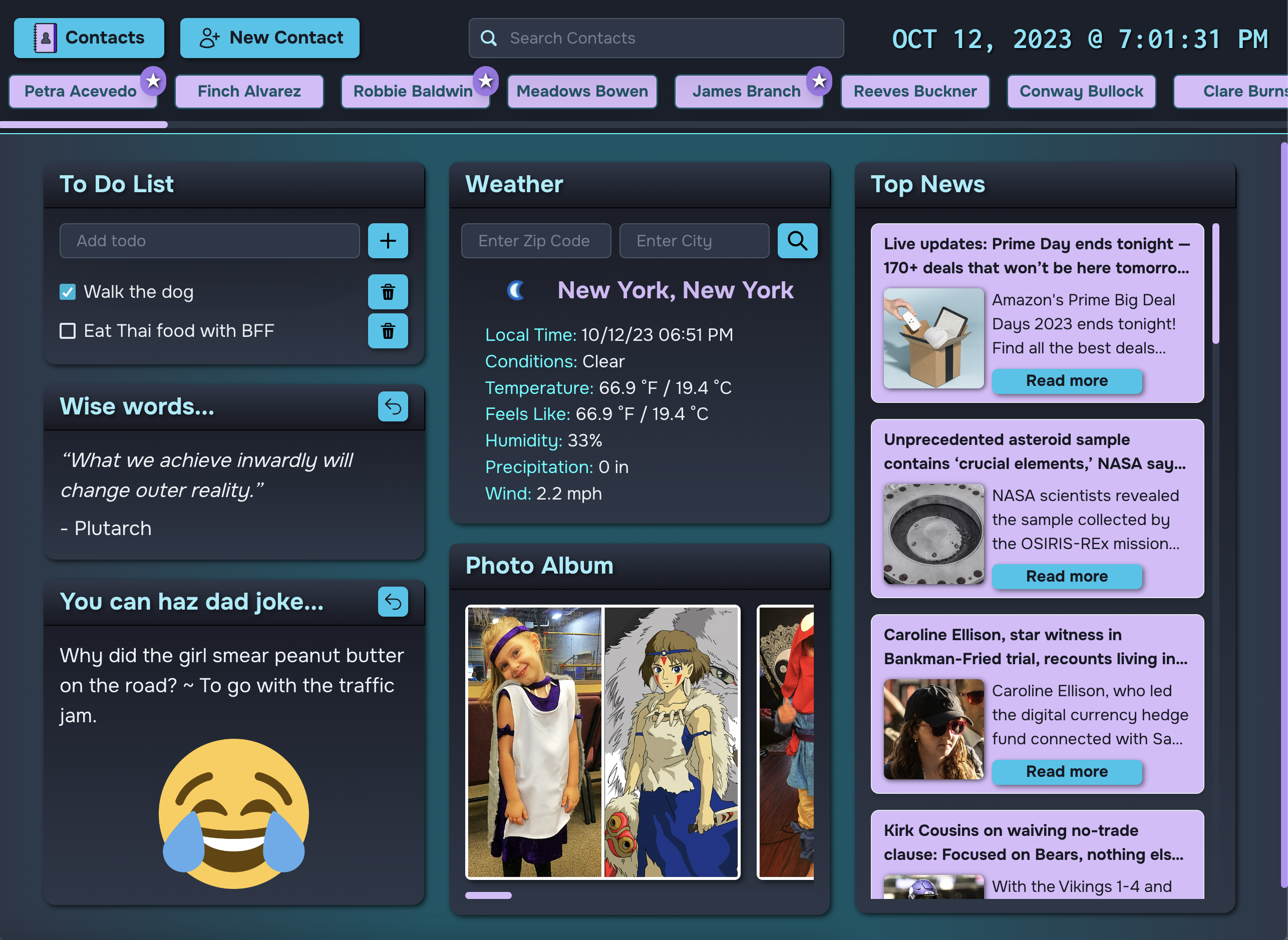1288x940 pixels.
Task: Open the Princess Mononoke costume photo
Action: tap(603, 742)
